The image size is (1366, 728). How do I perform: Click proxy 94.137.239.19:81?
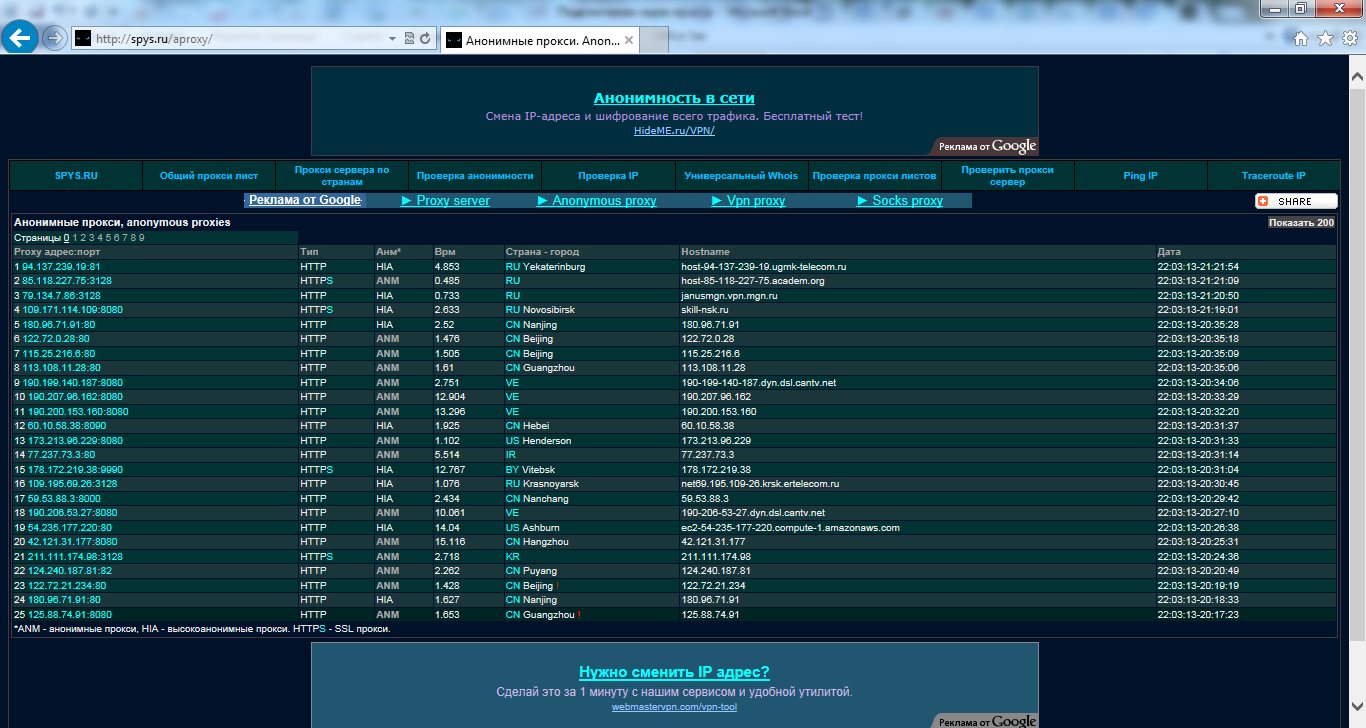61,267
